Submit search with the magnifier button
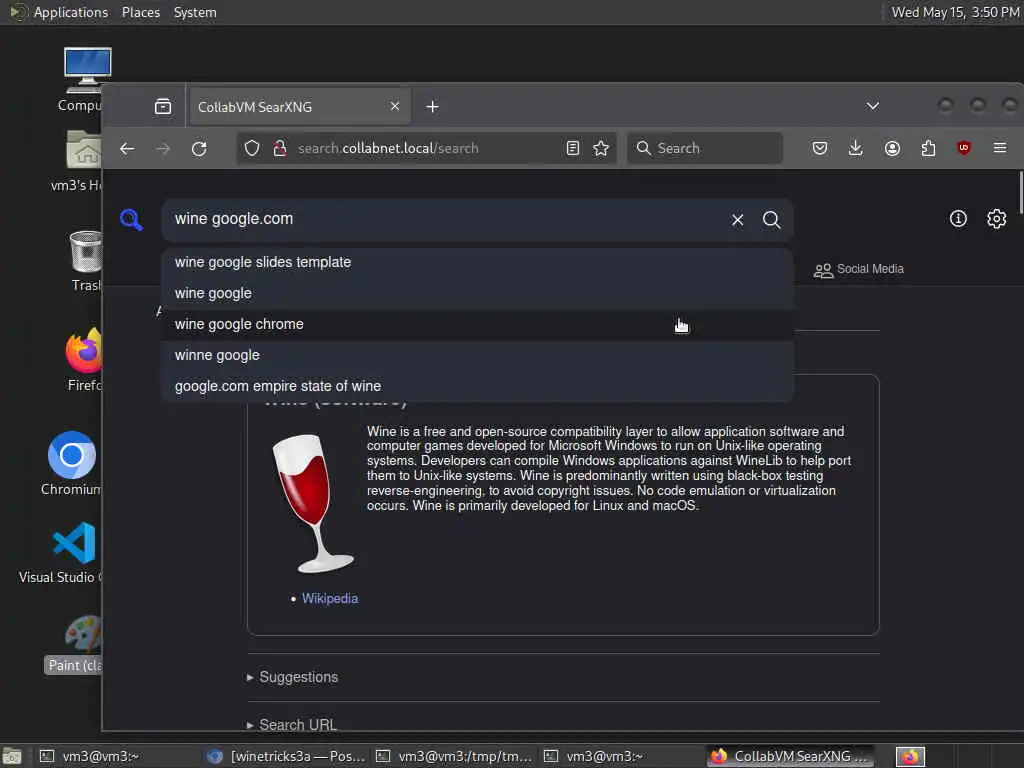Image resolution: width=1024 pixels, height=768 pixels. click(771, 220)
